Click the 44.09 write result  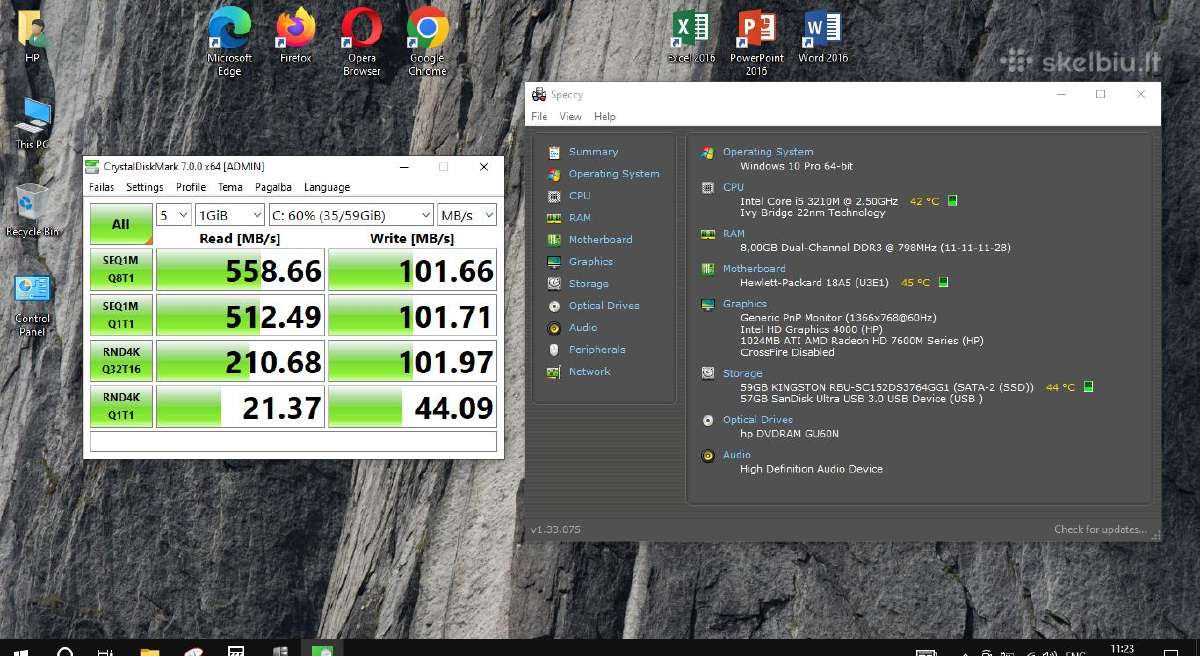point(413,407)
